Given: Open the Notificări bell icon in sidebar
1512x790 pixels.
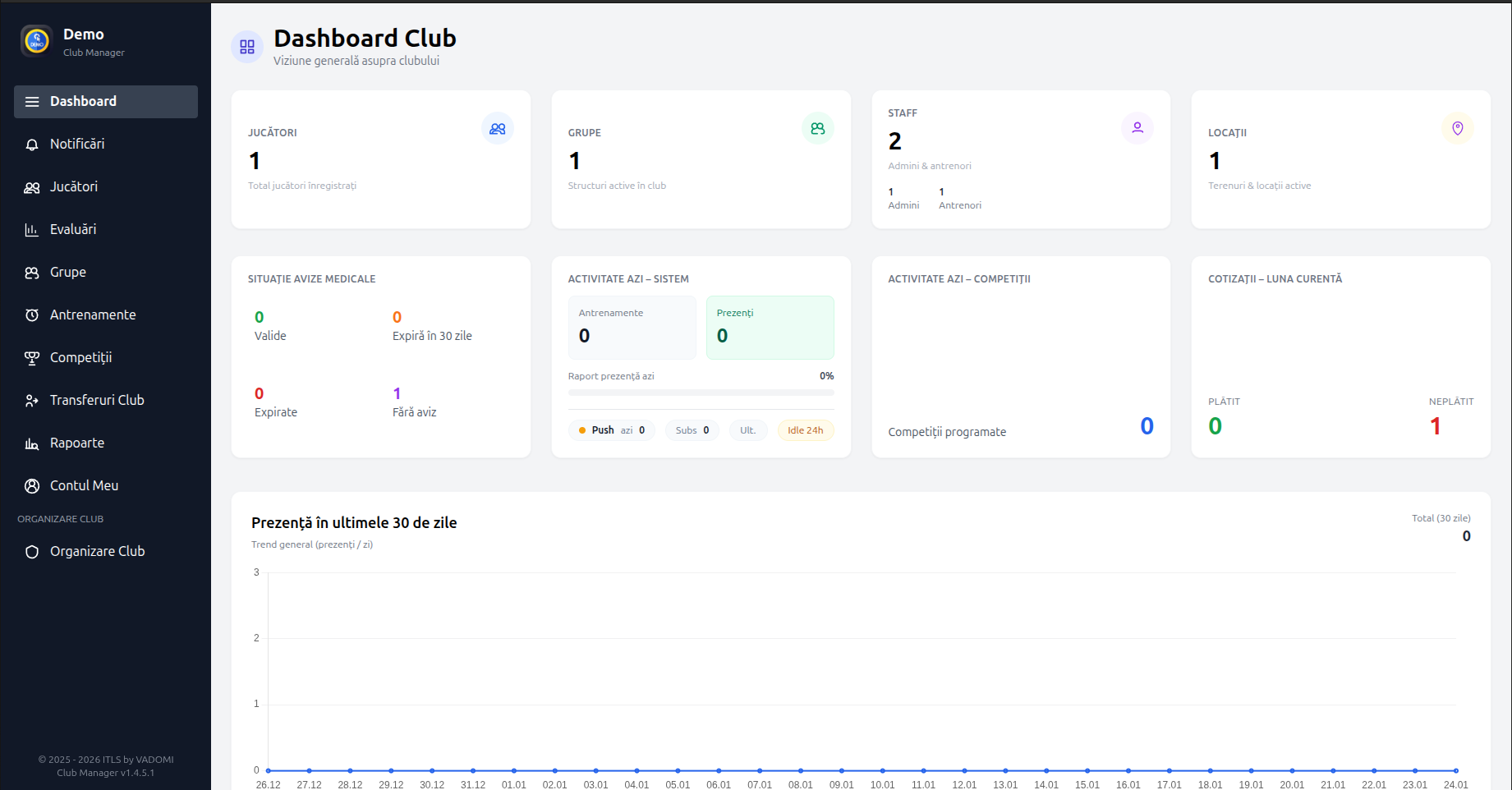Looking at the screenshot, I should 31,144.
